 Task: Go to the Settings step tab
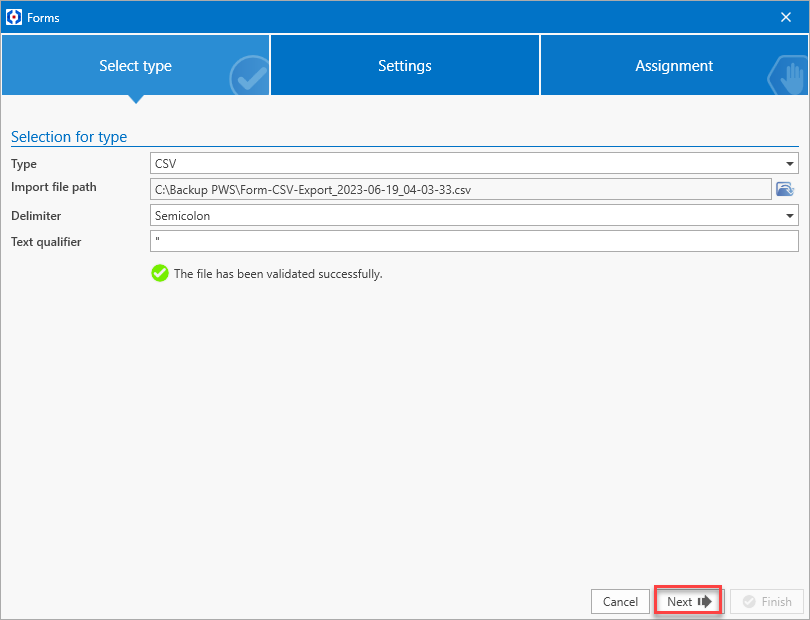click(x=405, y=65)
